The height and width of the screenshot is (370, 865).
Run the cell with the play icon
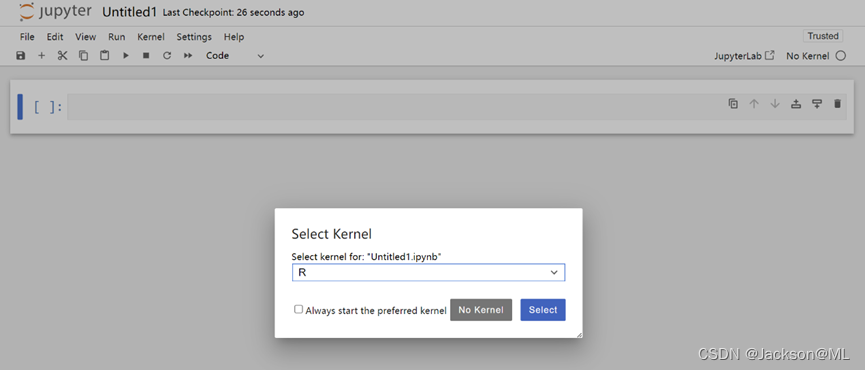coord(126,56)
